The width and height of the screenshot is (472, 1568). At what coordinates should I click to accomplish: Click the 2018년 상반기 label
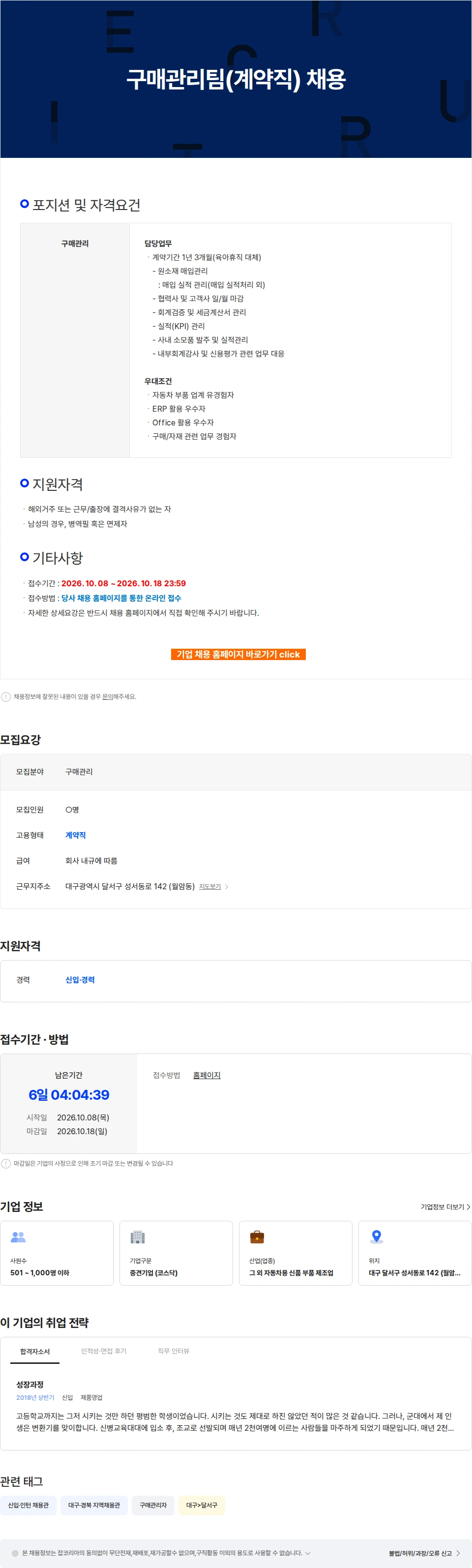point(35,1397)
